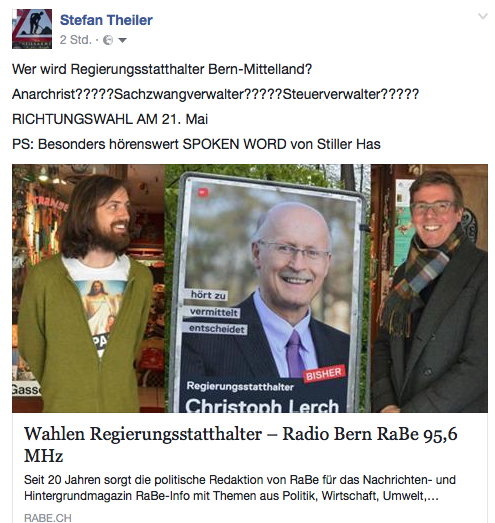
Task: Click the hört zu label on poster
Action: coord(208,295)
